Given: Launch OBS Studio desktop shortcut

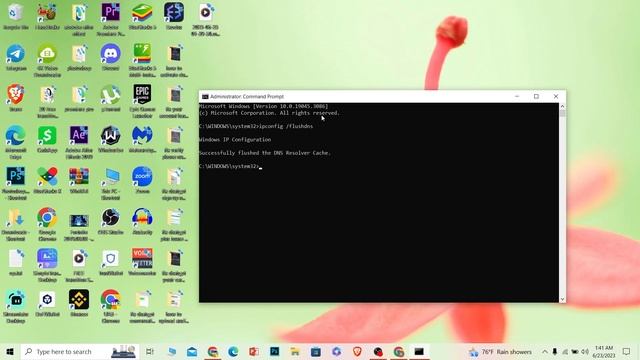Looking at the screenshot, I should 111,221.
